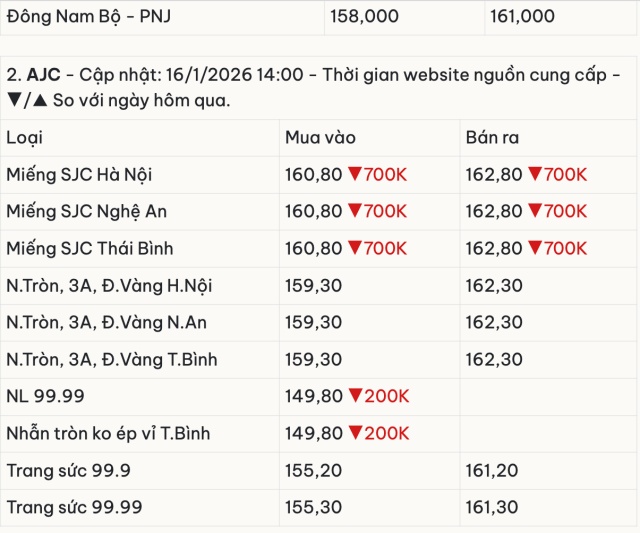Select the "Mua vào" column header
The width and height of the screenshot is (640, 533).
(320, 138)
